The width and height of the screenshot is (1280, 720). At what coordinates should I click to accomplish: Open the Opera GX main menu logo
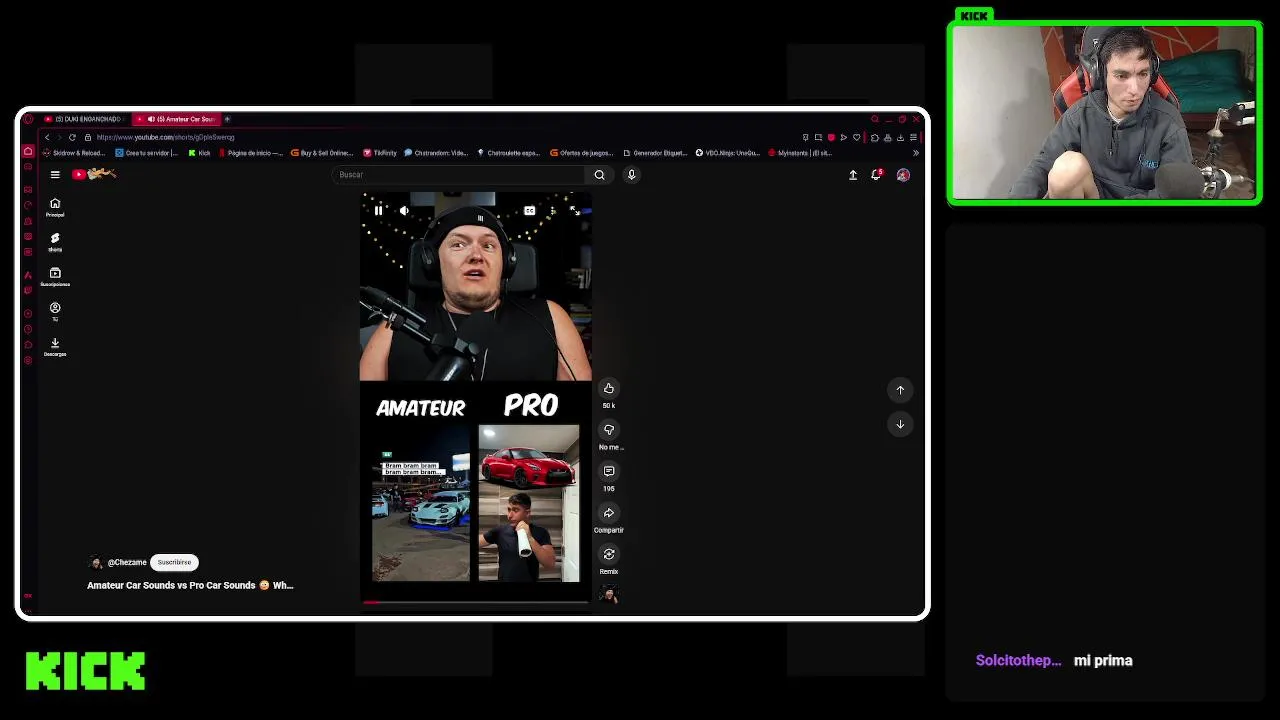(x=28, y=119)
